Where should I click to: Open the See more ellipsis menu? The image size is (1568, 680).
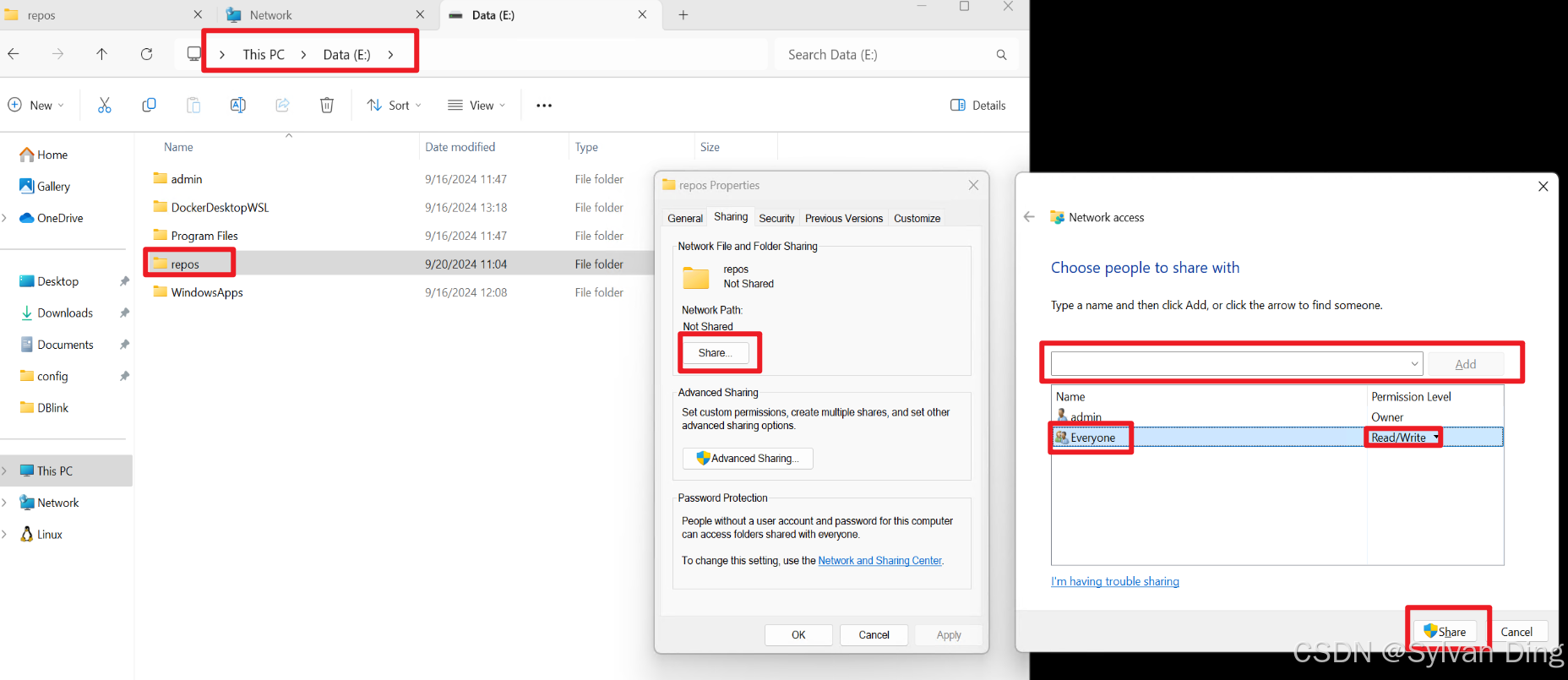[544, 106]
